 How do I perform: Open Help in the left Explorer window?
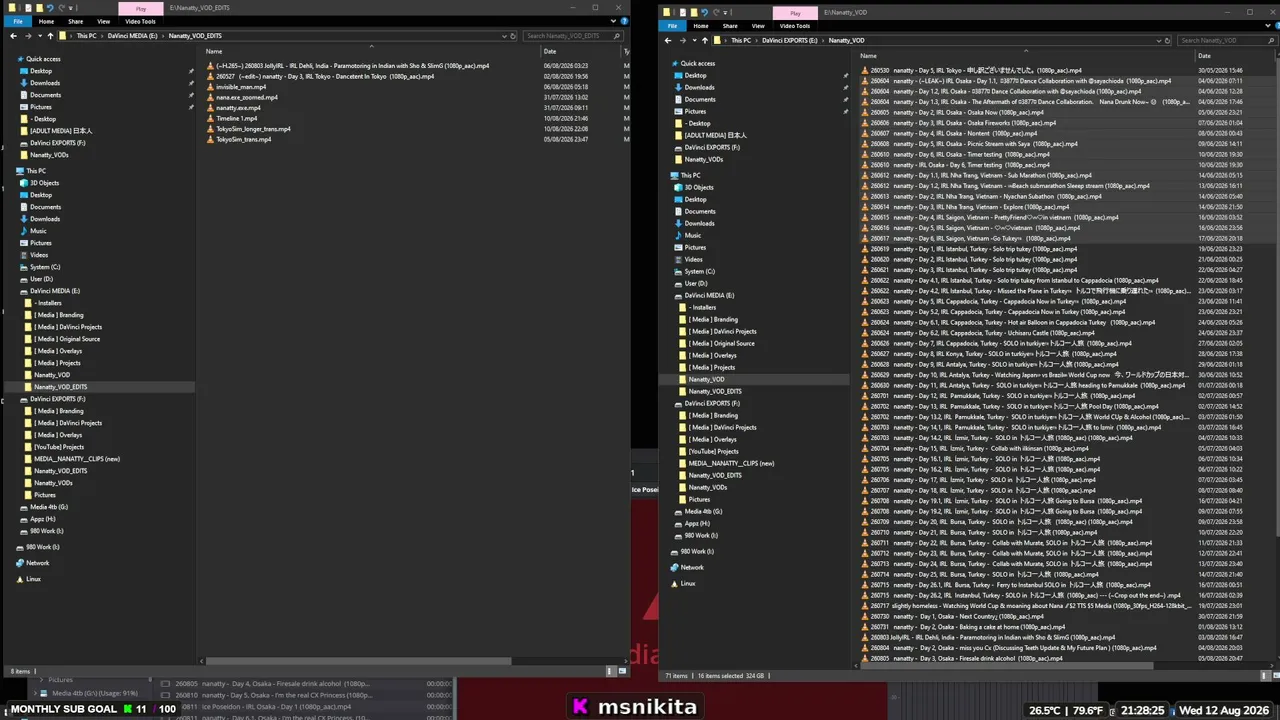click(x=622, y=21)
